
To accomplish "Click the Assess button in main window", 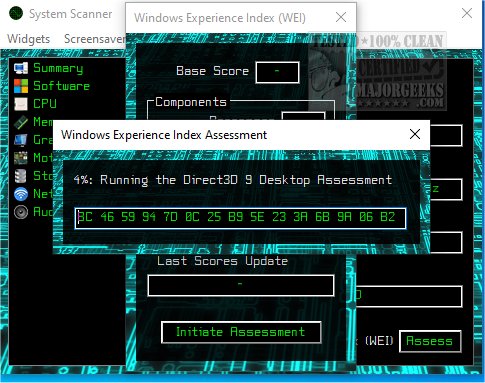I will point(430,341).
